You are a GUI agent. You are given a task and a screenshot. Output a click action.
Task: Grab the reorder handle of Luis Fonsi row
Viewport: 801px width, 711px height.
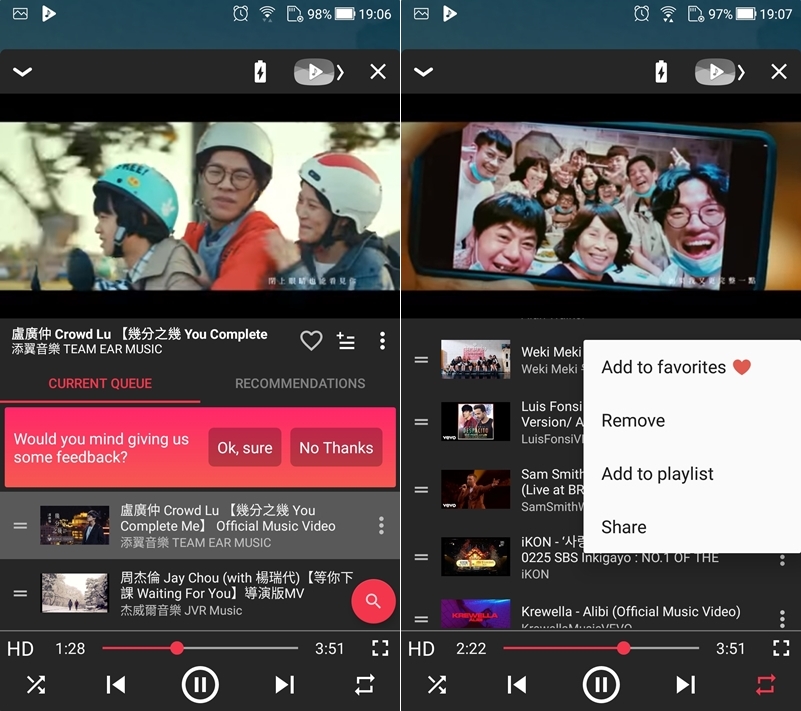(421, 422)
